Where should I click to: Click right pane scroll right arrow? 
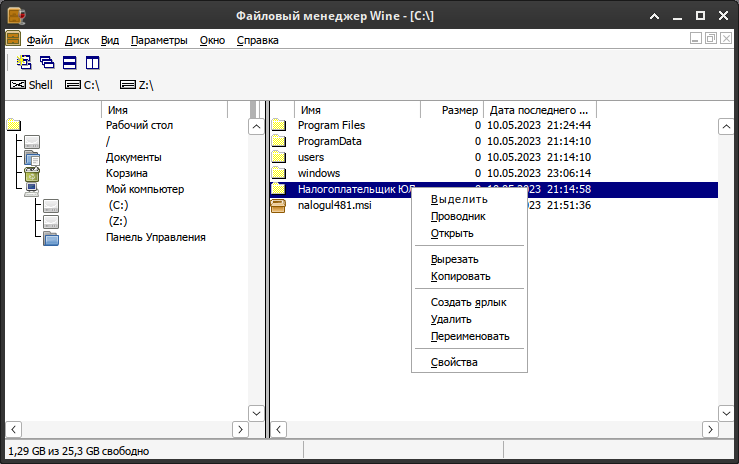click(x=710, y=429)
